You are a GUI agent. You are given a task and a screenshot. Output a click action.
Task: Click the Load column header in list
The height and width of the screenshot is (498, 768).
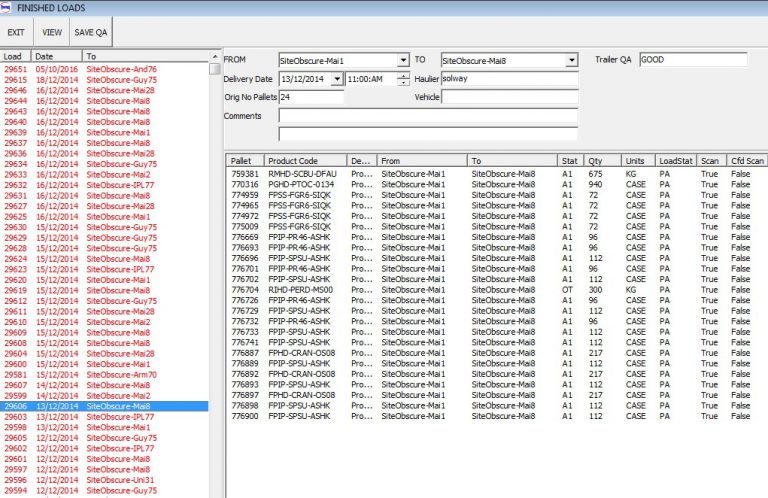click(15, 57)
